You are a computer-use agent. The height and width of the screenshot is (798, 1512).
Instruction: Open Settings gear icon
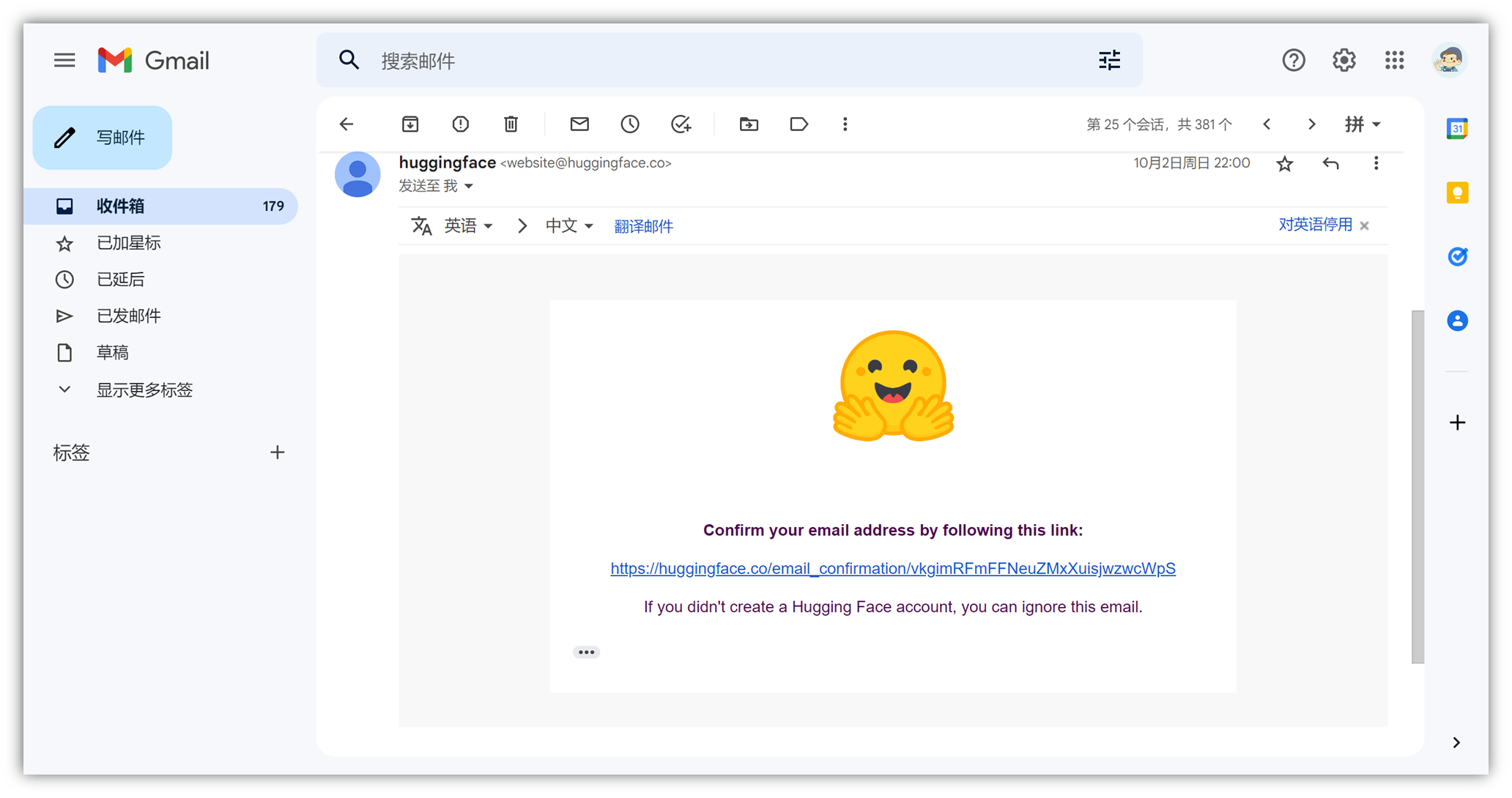point(1344,60)
